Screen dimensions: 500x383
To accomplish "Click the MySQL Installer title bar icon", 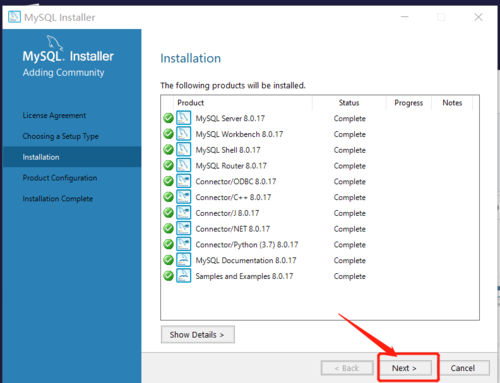I will point(14,17).
